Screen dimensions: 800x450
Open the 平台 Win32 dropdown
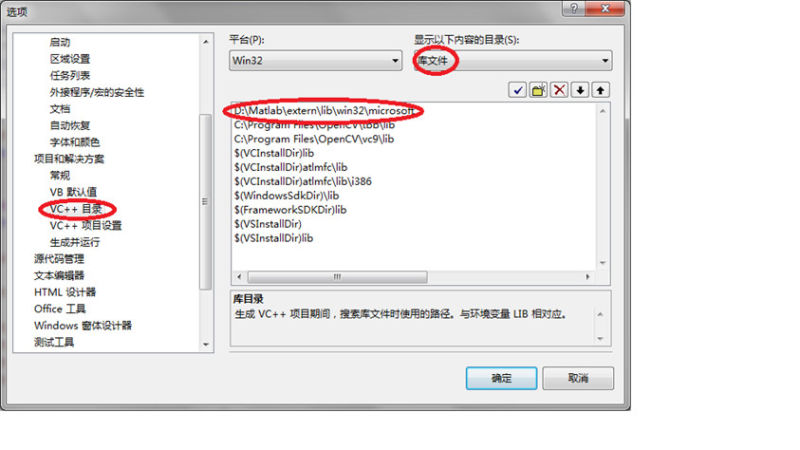click(x=315, y=60)
